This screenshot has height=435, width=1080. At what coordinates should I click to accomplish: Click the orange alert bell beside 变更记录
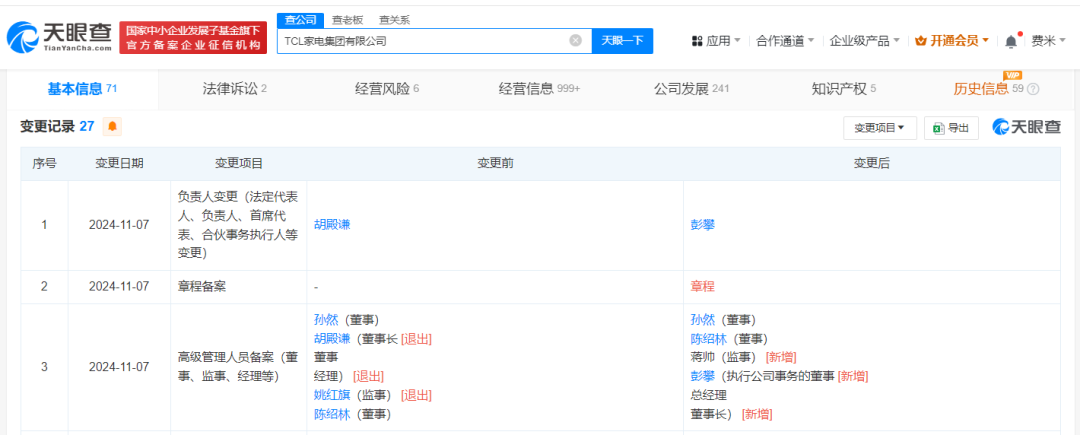[112, 127]
